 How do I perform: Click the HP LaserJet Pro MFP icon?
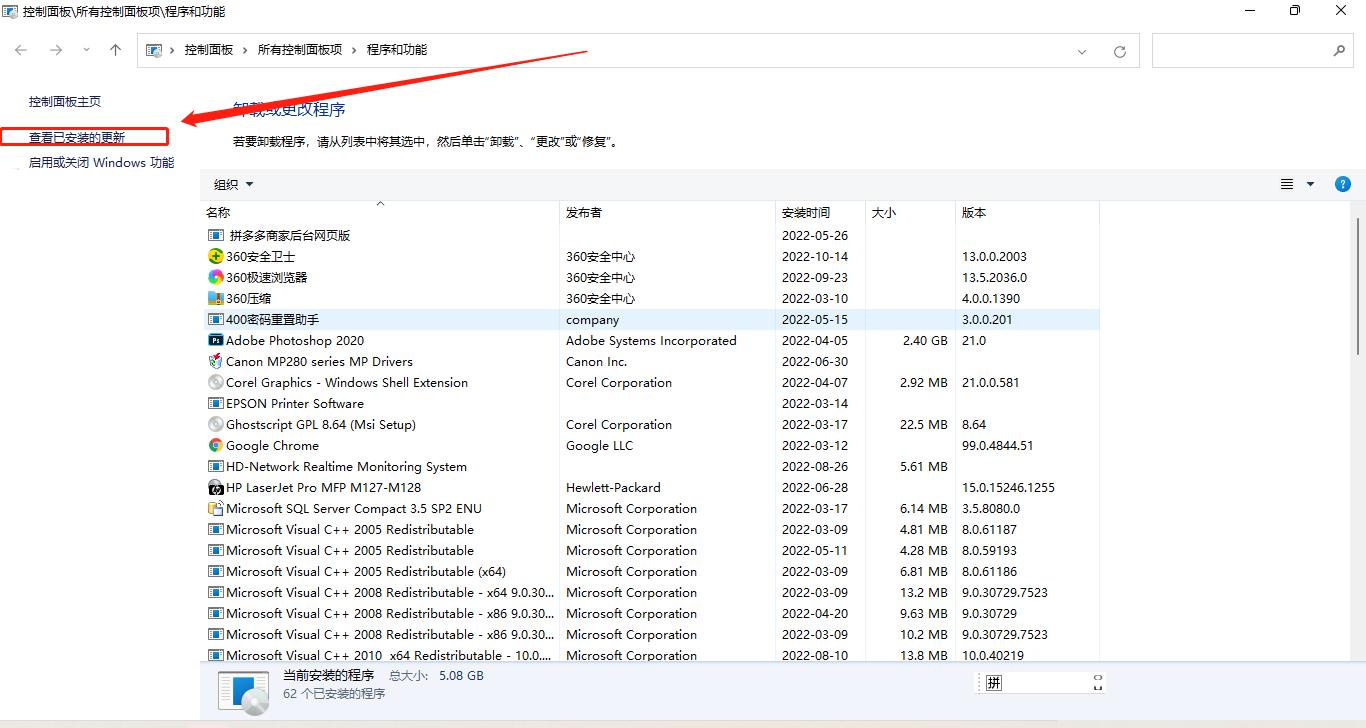click(215, 487)
